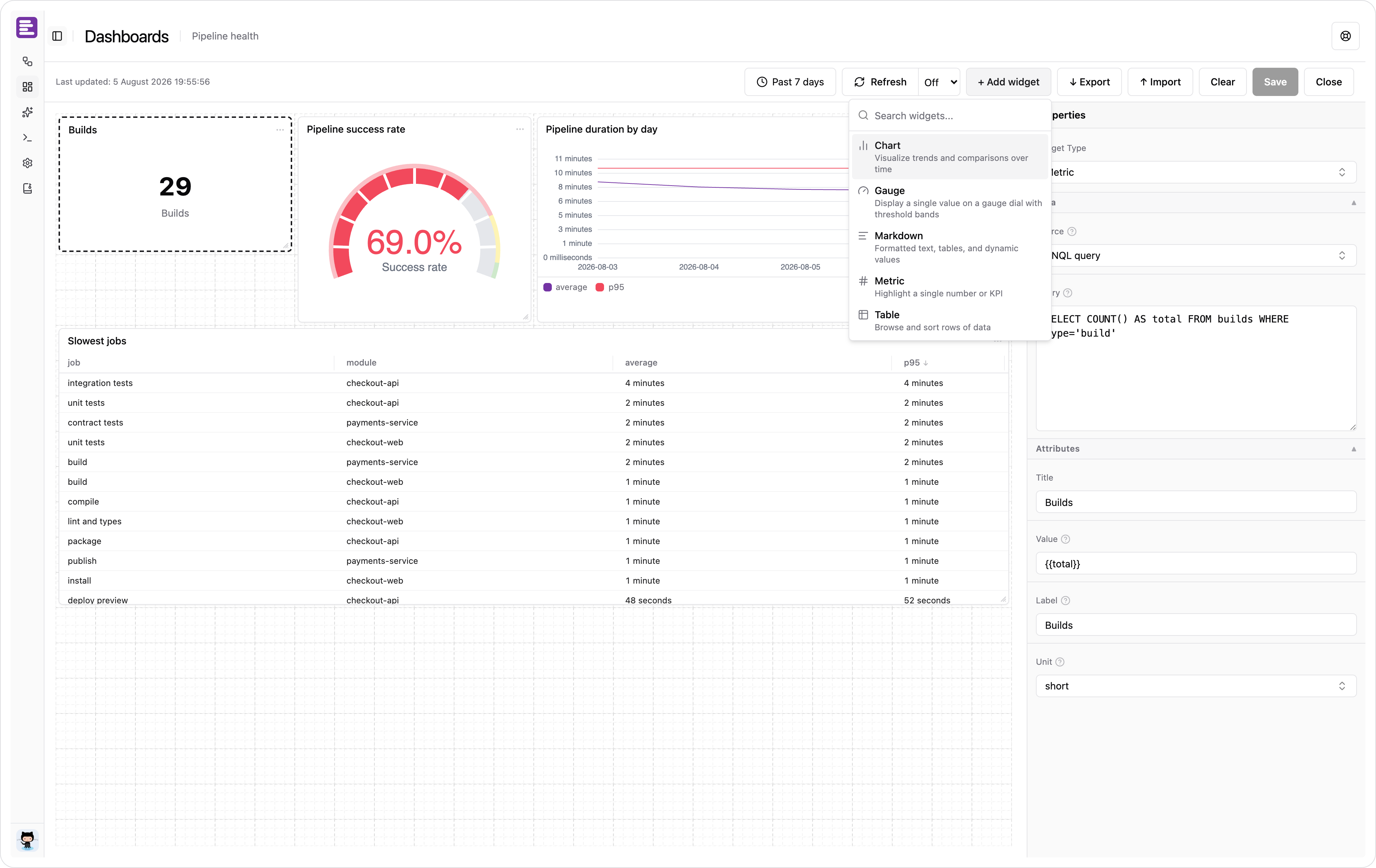
Task: Click the Save button
Action: pyautogui.click(x=1275, y=82)
